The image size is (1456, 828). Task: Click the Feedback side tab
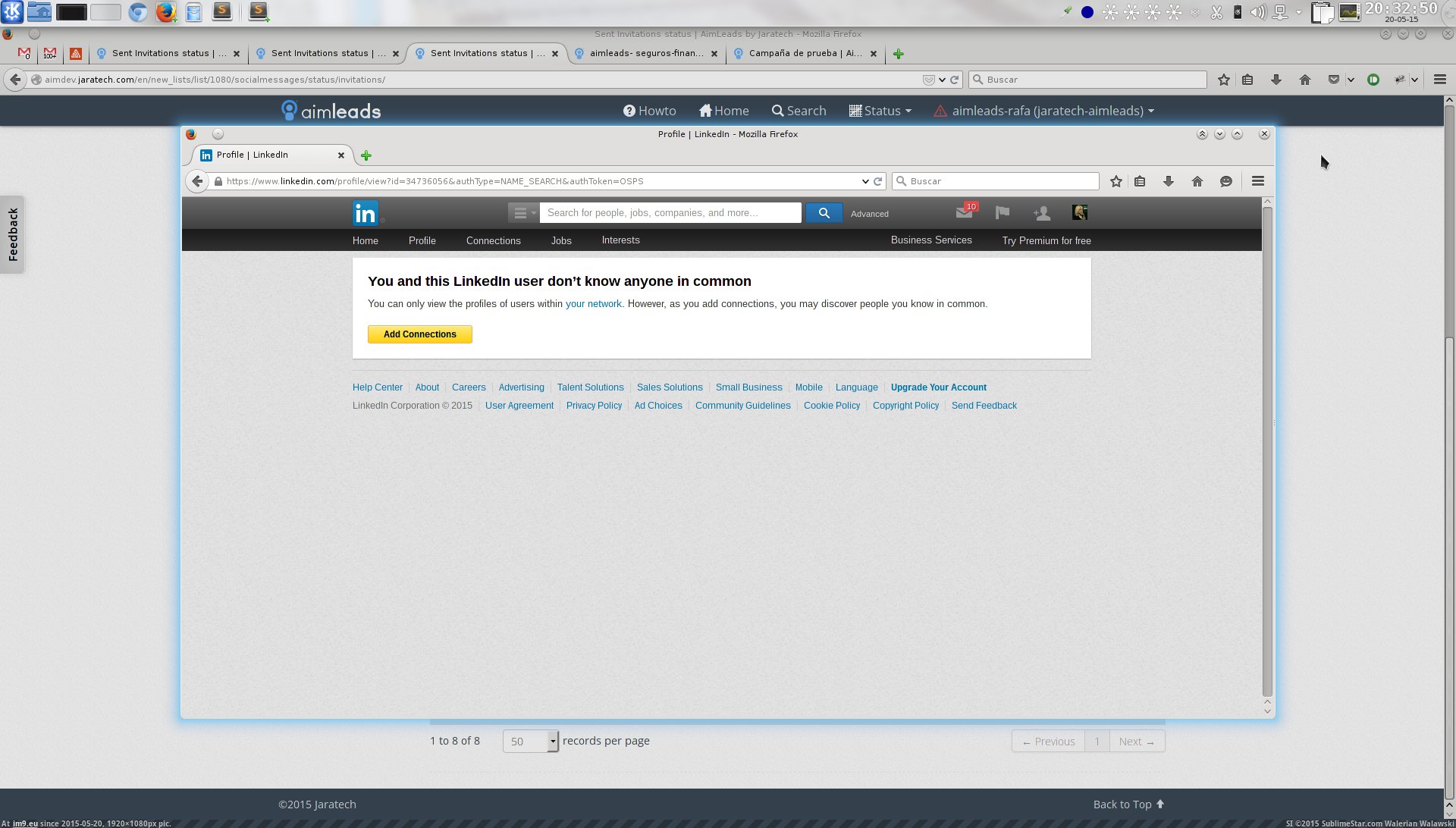pos(13,234)
